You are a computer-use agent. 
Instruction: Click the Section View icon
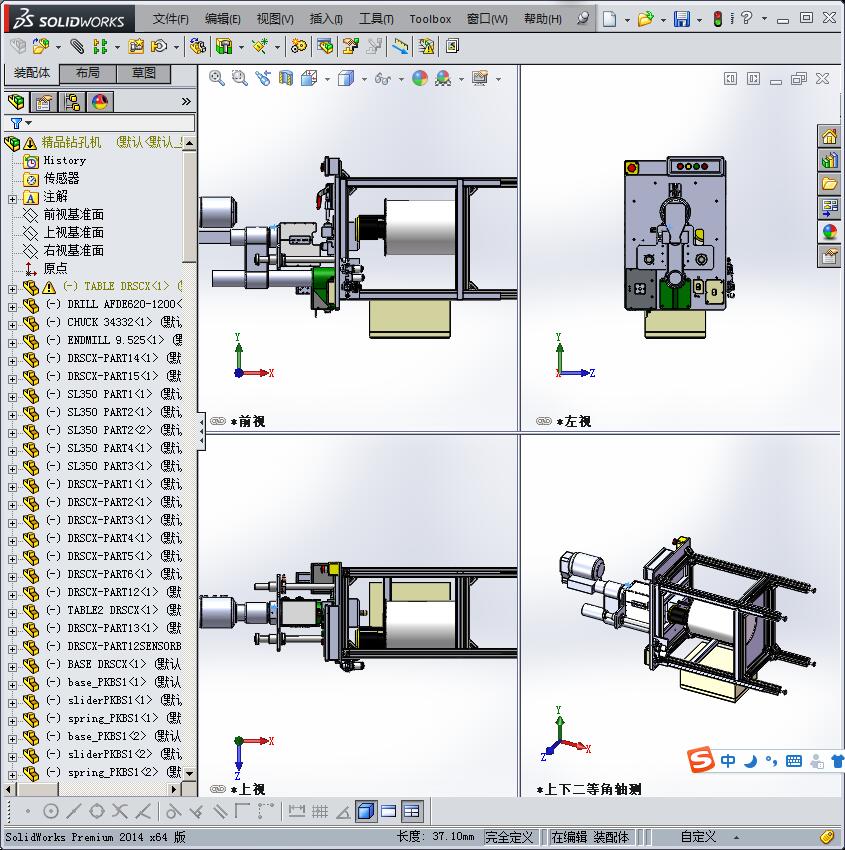[286, 79]
